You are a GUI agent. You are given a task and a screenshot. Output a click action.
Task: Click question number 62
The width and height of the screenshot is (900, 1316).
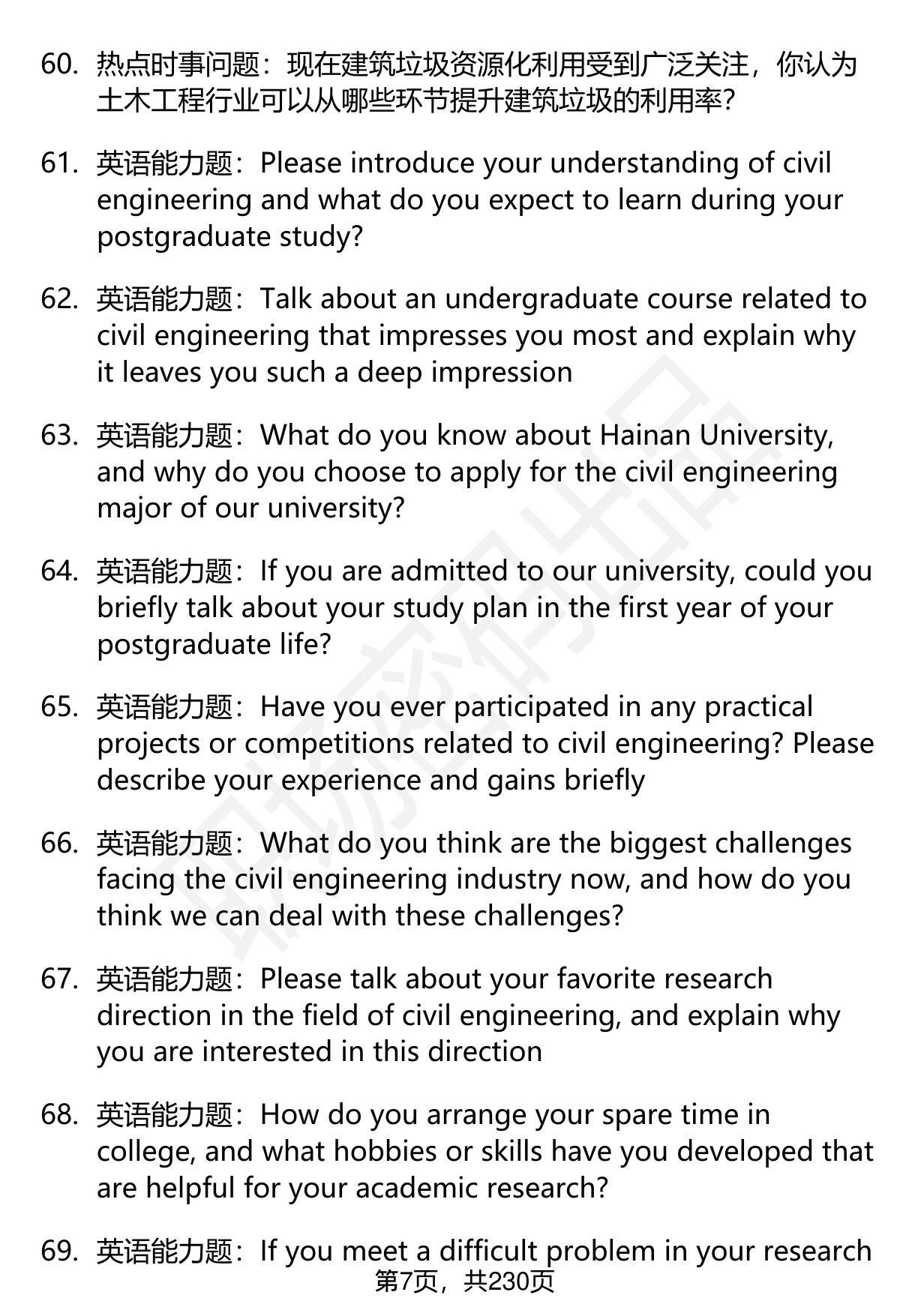(x=60, y=299)
